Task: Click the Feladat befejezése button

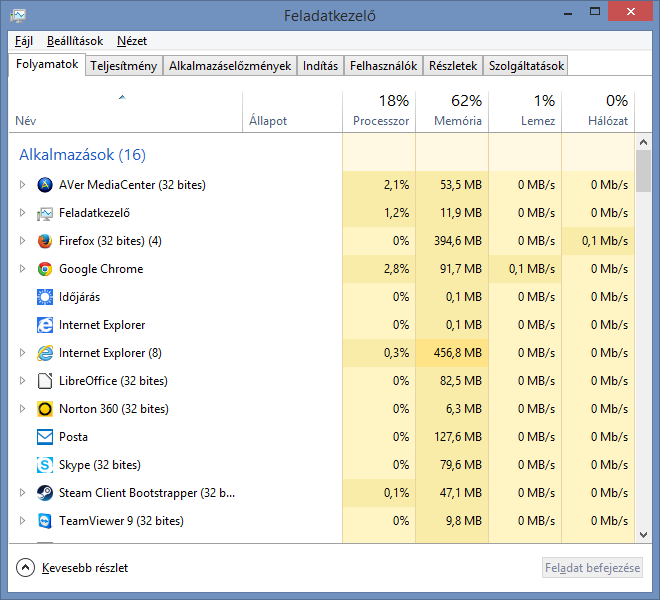Action: (x=592, y=568)
